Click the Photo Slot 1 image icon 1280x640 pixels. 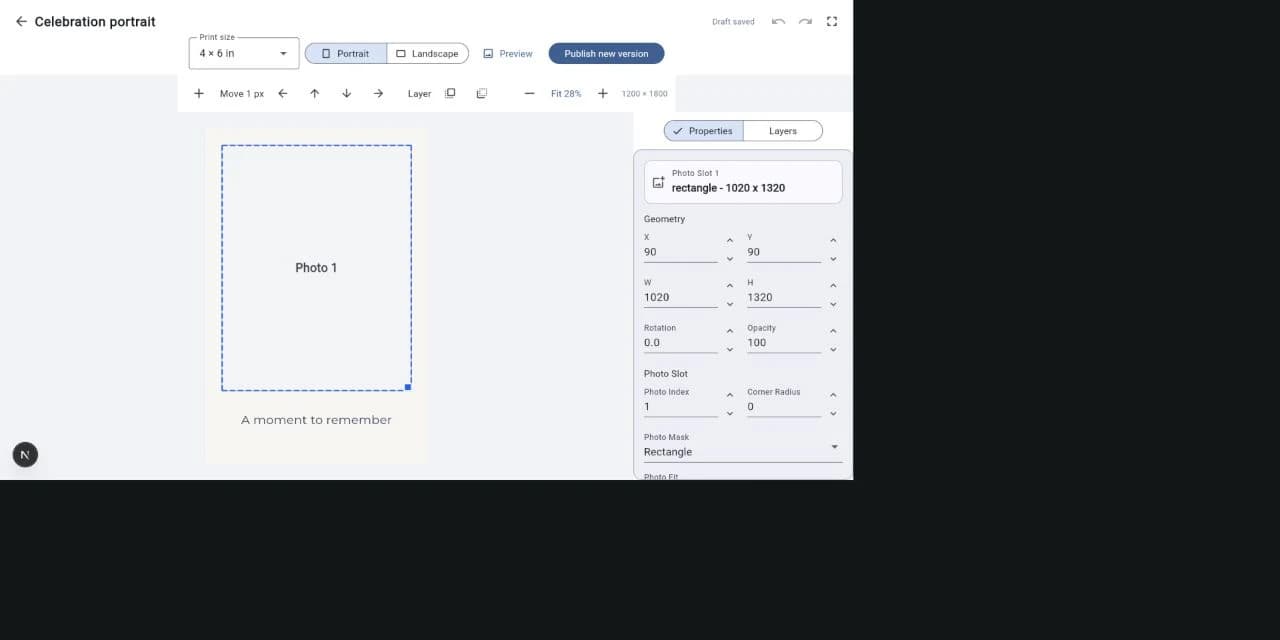click(x=658, y=182)
